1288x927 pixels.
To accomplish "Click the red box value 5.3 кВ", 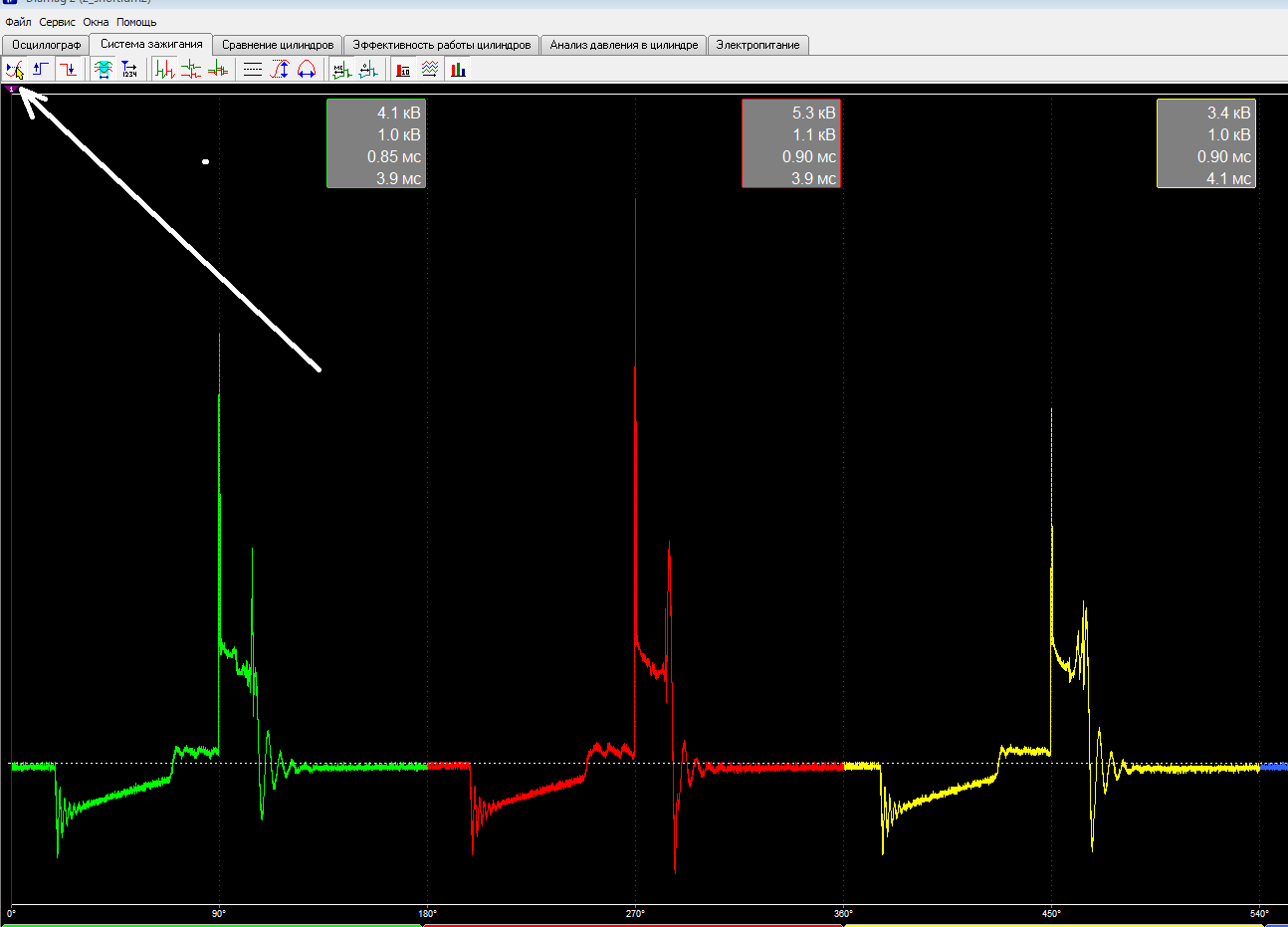I will (813, 113).
